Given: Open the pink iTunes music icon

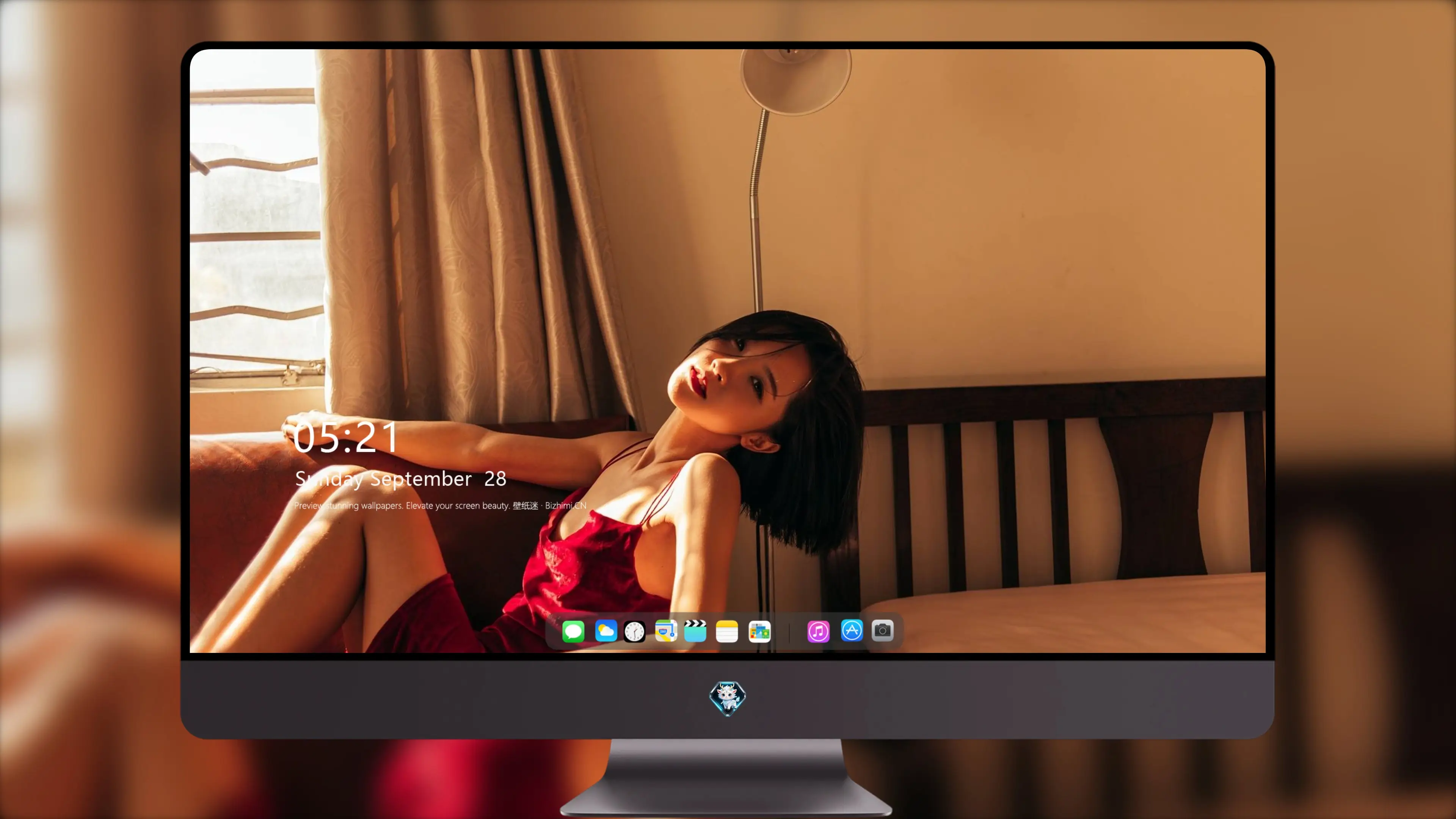Looking at the screenshot, I should (x=819, y=631).
